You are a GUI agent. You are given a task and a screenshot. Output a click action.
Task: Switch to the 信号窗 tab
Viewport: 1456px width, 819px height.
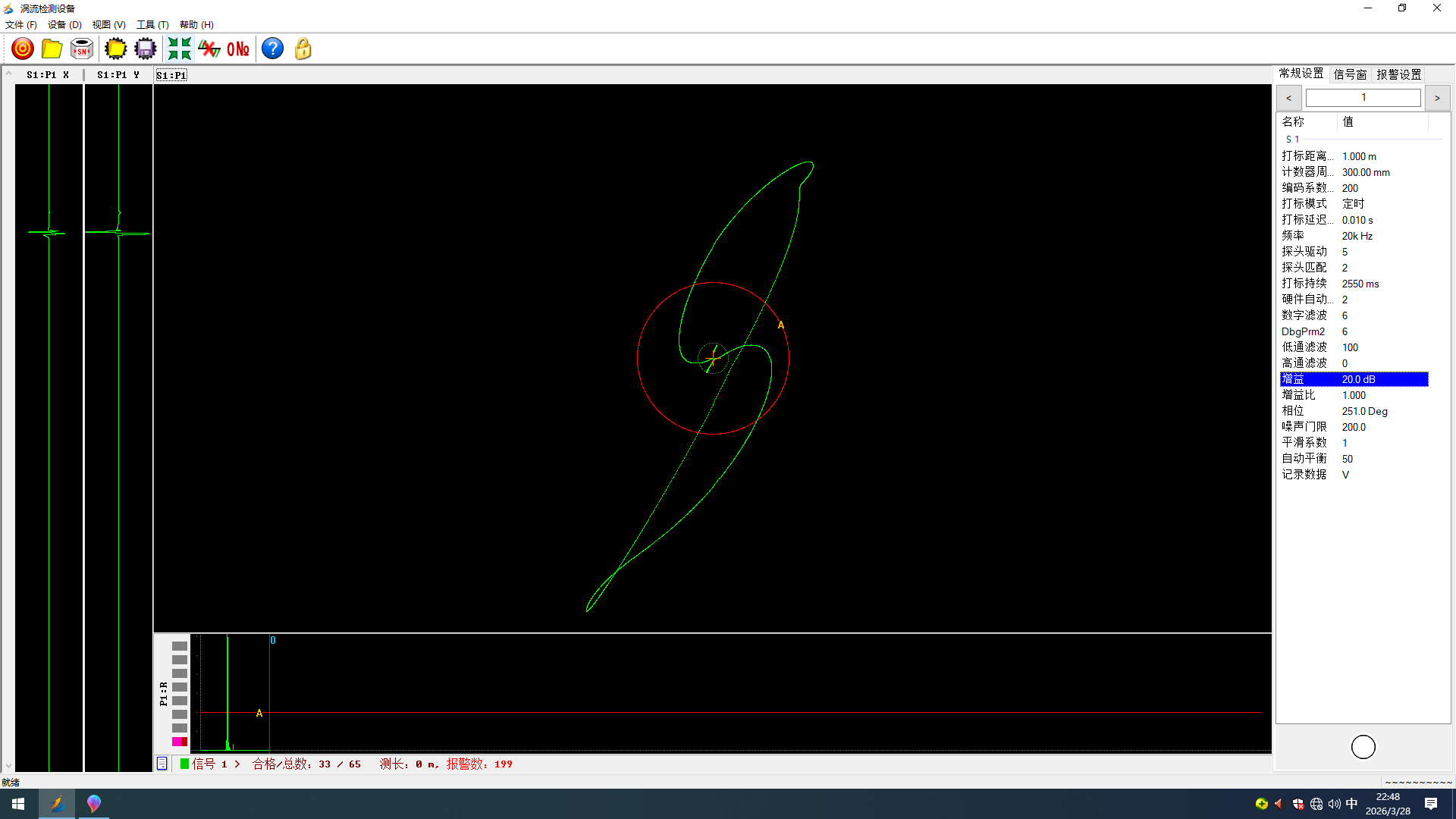[1350, 74]
